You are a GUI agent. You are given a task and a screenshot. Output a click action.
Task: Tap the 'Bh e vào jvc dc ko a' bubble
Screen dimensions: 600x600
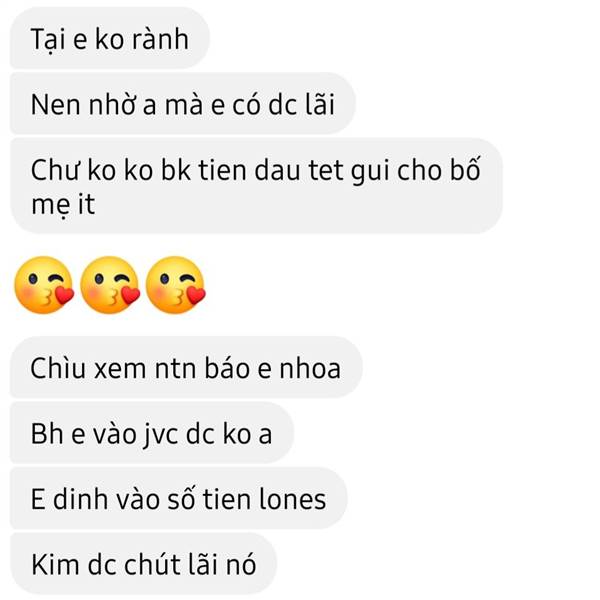click(x=152, y=433)
